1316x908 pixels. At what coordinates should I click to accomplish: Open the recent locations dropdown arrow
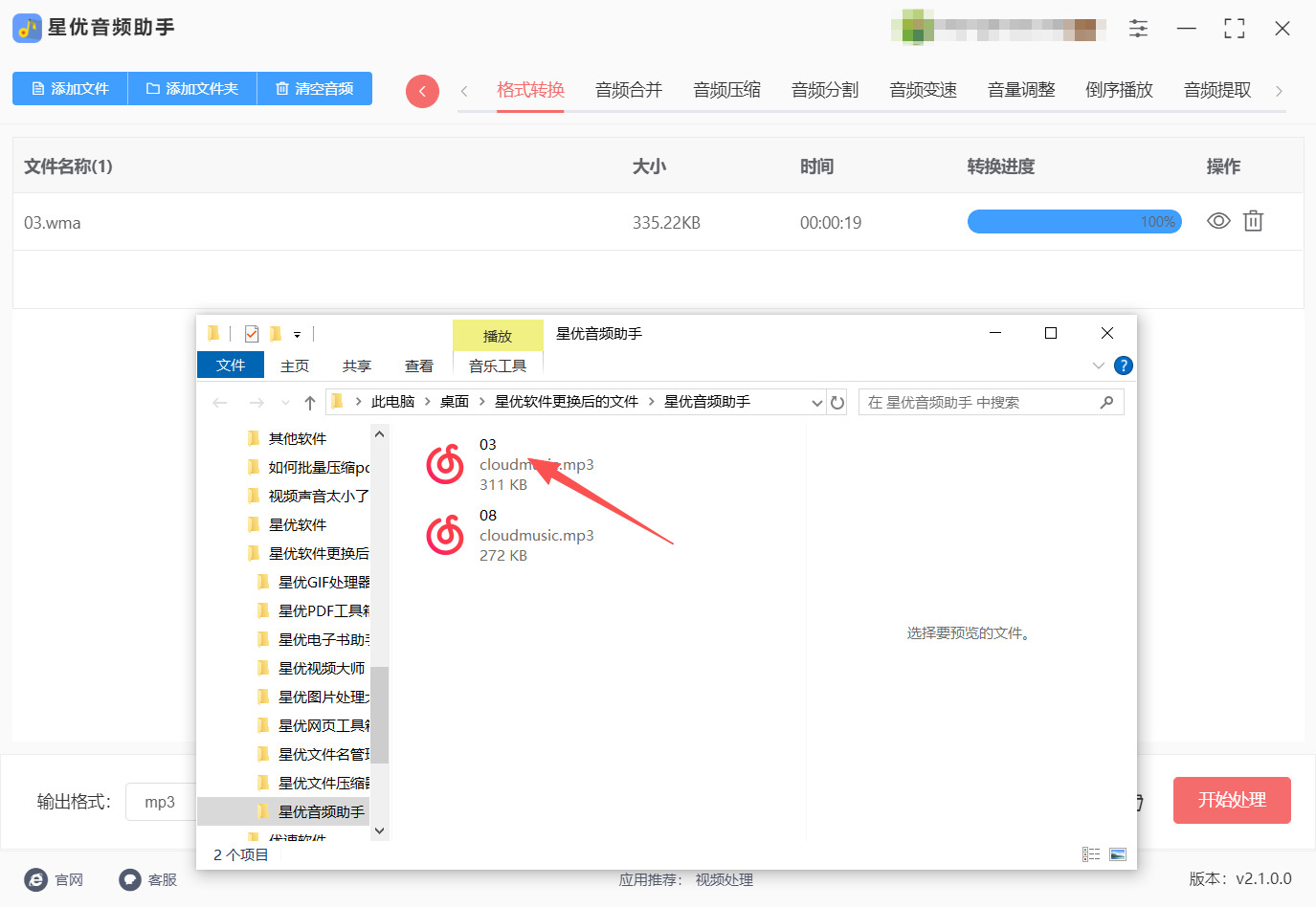pyautogui.click(x=285, y=403)
